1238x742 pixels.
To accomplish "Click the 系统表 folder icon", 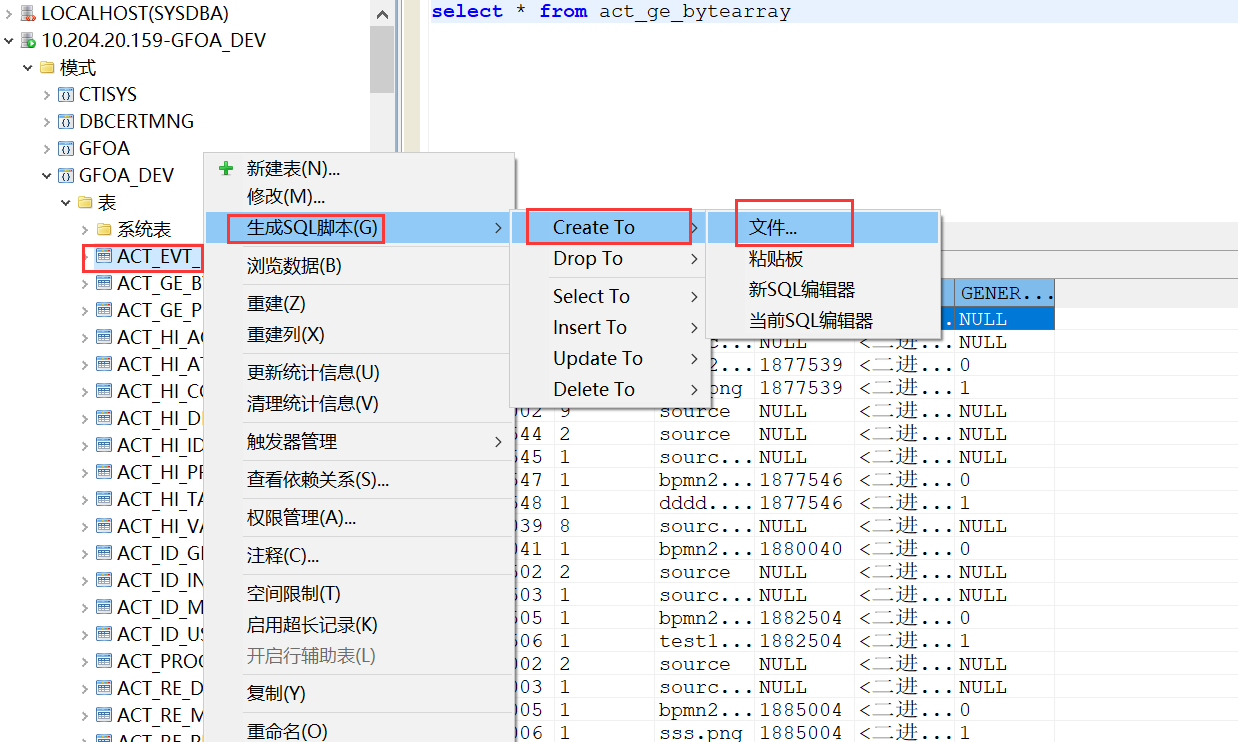I will point(104,230).
